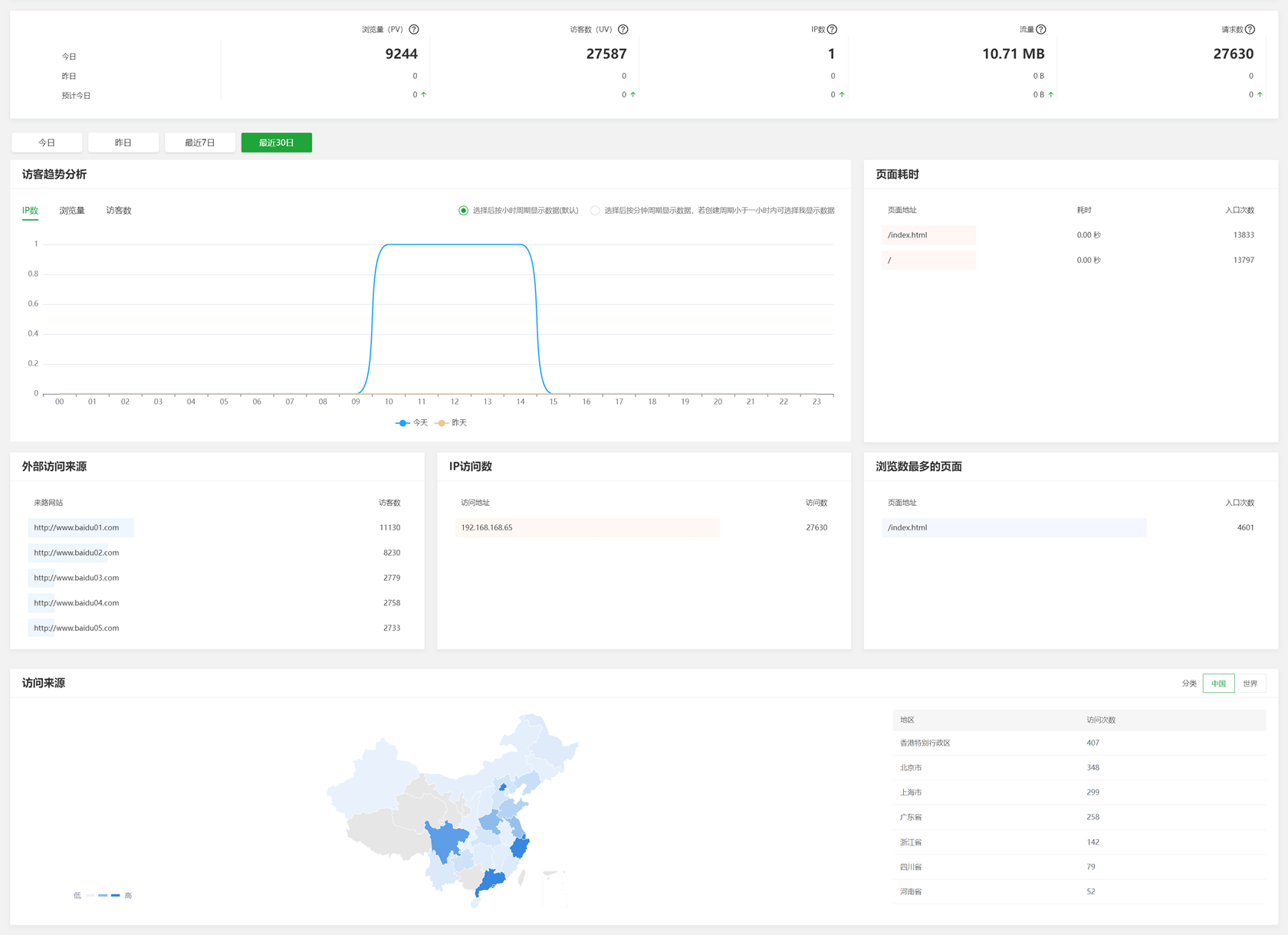The width and height of the screenshot is (1288, 935).
Task: Switch the map category to 世界
Action: click(x=1250, y=684)
